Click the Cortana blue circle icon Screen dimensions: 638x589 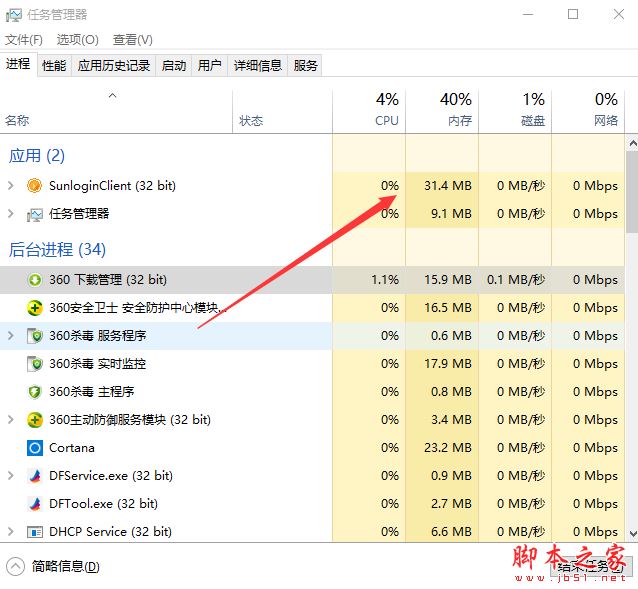(35, 448)
